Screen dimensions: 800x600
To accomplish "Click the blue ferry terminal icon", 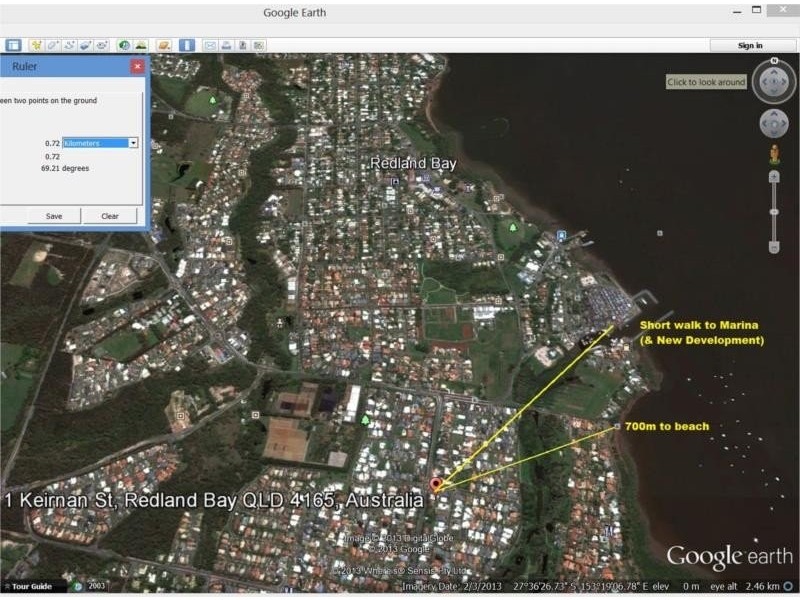I will point(561,235).
